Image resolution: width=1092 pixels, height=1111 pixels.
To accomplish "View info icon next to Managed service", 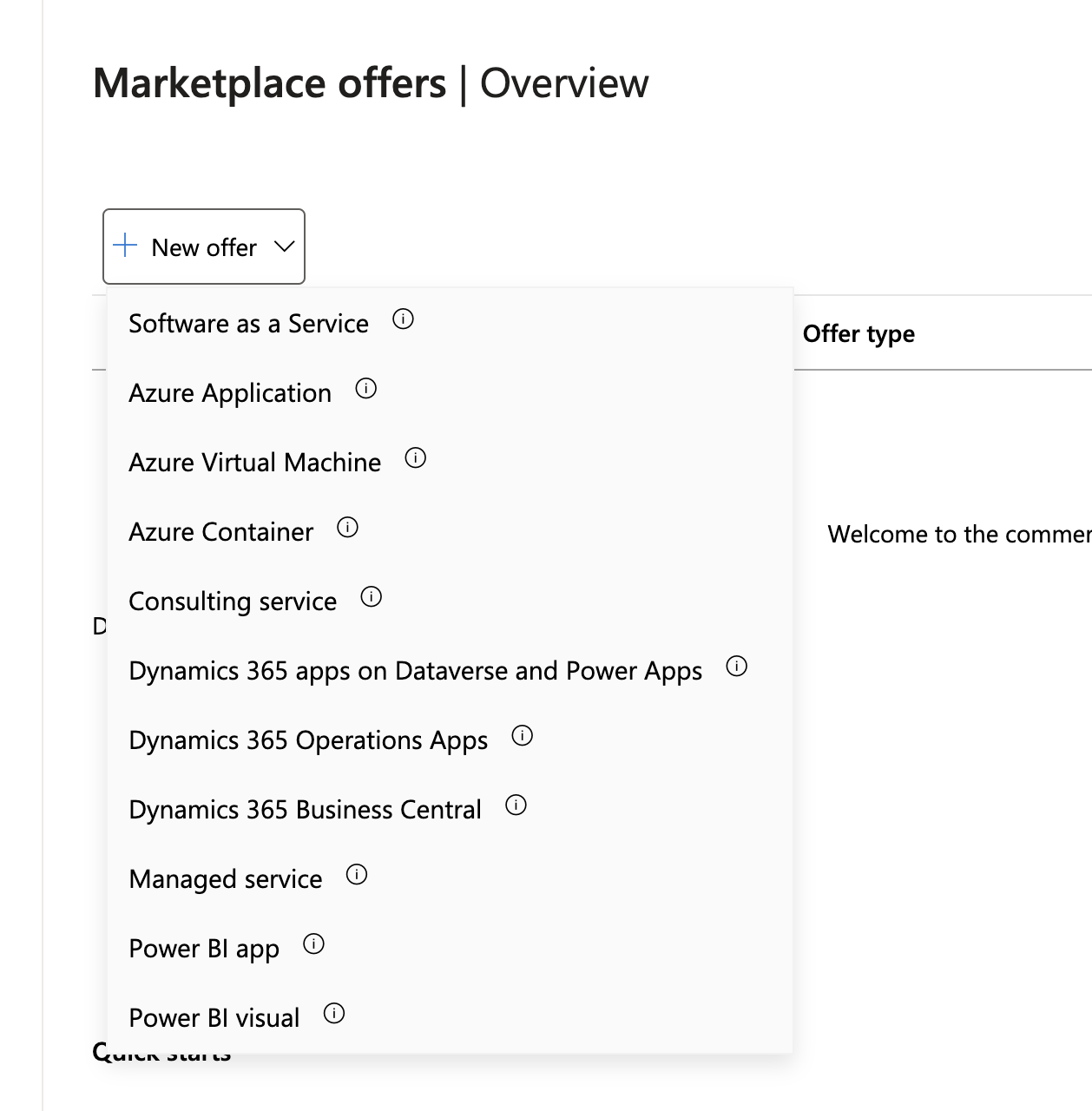I will click(x=357, y=874).
